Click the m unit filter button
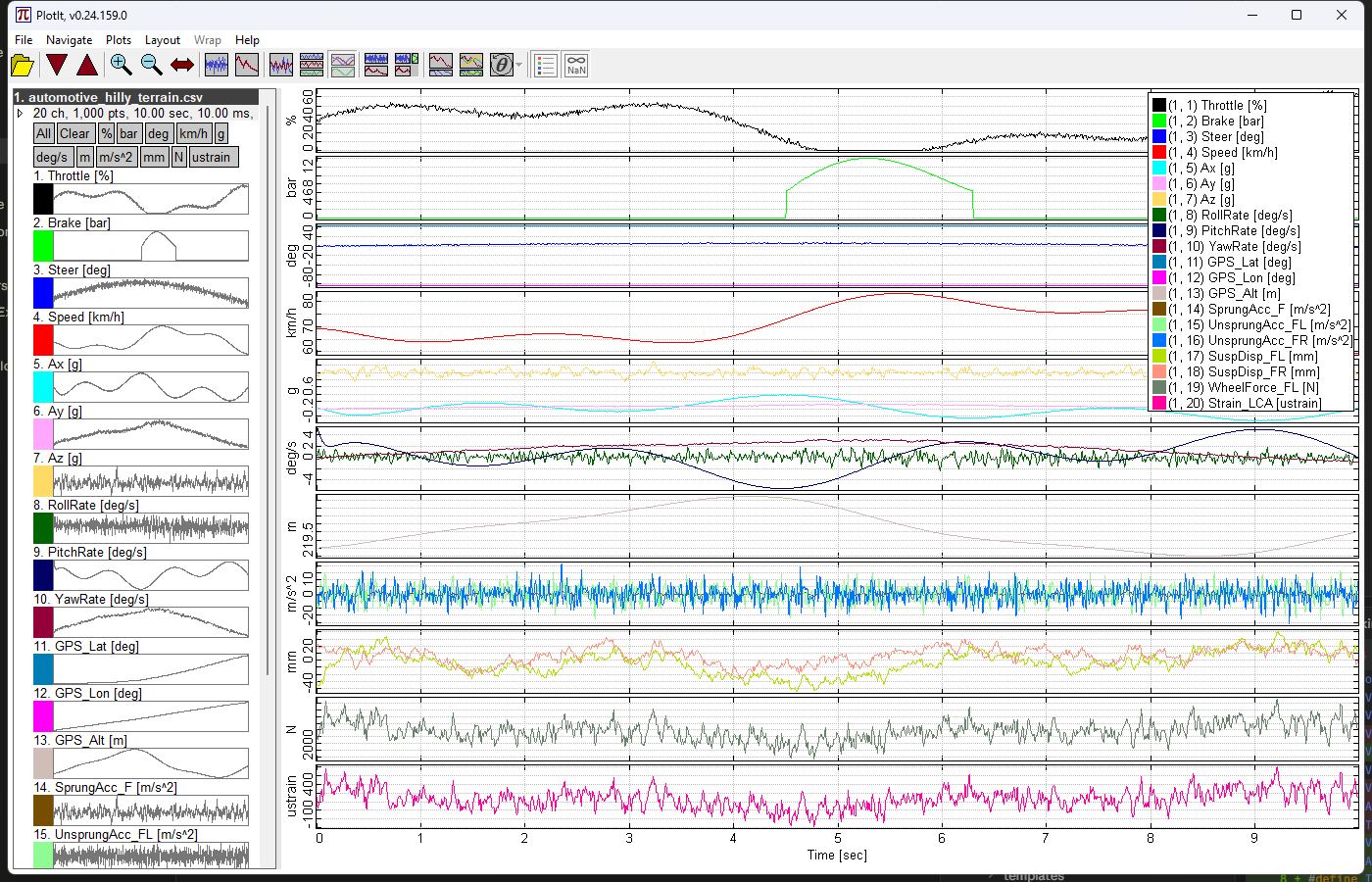Screen dimensions: 1372x882 [x=85, y=157]
